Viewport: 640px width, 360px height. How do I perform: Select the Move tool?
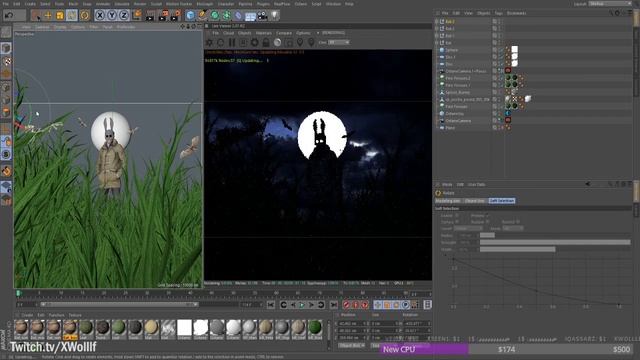(x=48, y=16)
